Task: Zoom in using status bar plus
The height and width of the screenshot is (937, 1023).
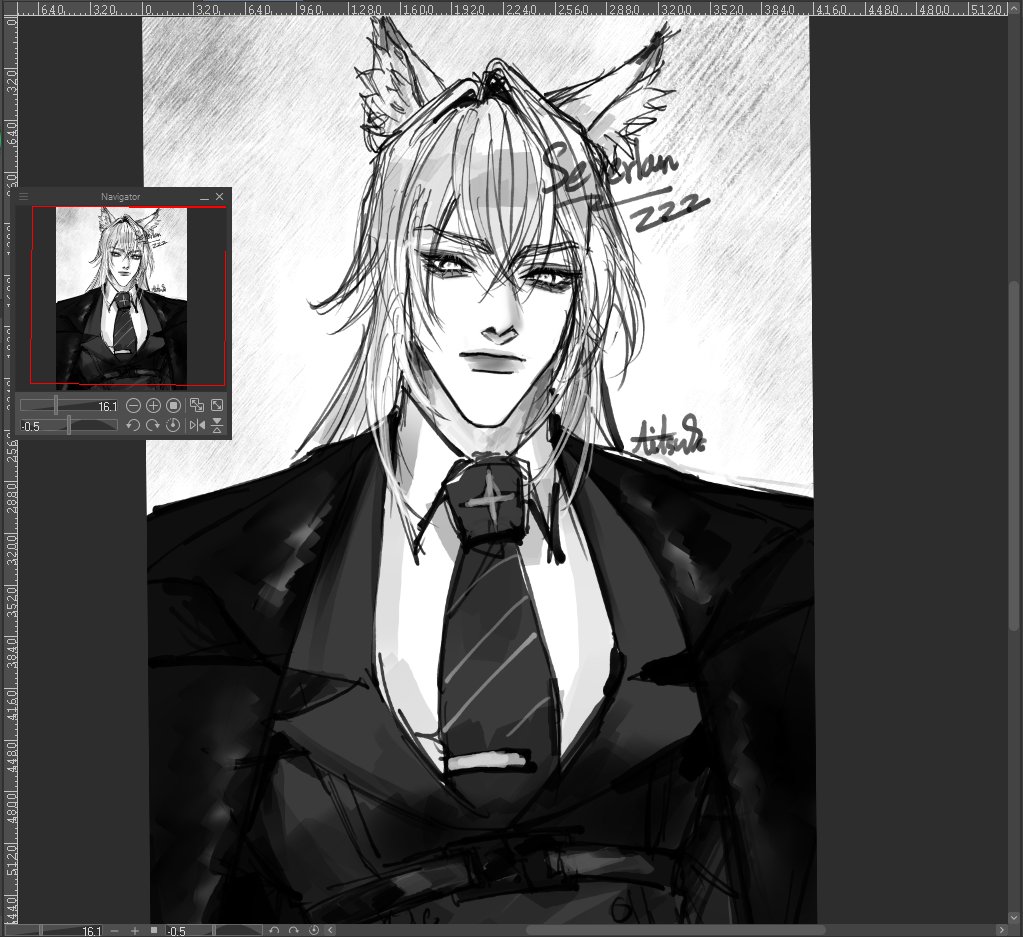Action: (x=134, y=930)
